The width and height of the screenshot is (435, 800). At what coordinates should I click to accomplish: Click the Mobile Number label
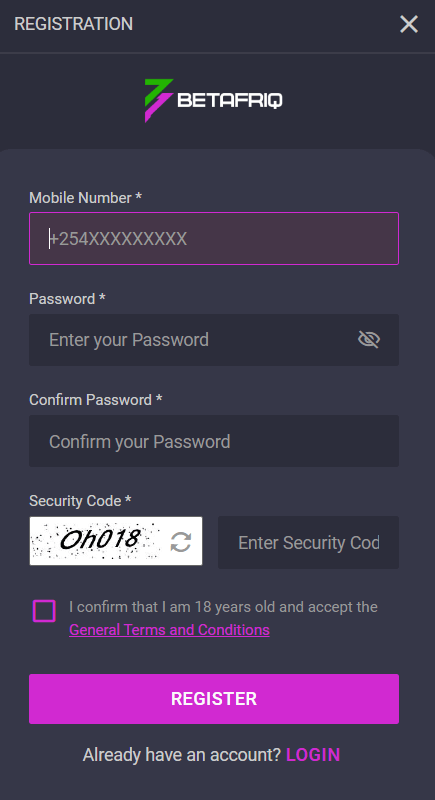[85, 198]
